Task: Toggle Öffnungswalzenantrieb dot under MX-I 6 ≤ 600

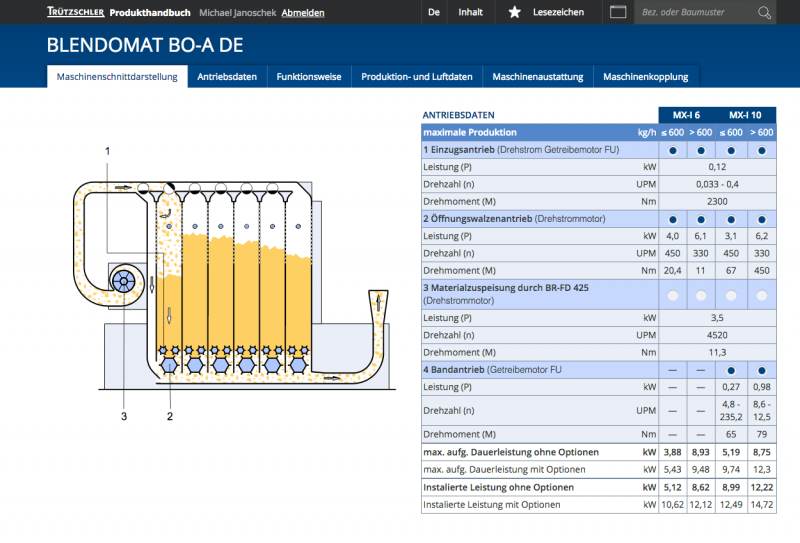Action: pos(673,219)
